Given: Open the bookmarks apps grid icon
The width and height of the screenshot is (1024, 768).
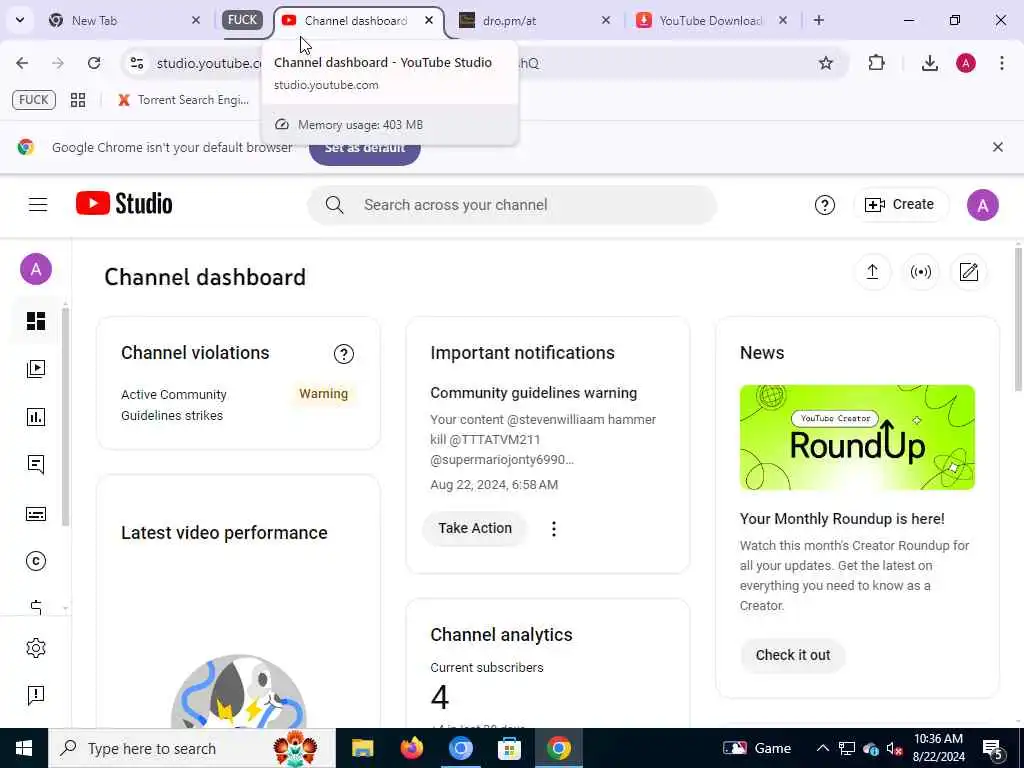Looking at the screenshot, I should tap(78, 100).
